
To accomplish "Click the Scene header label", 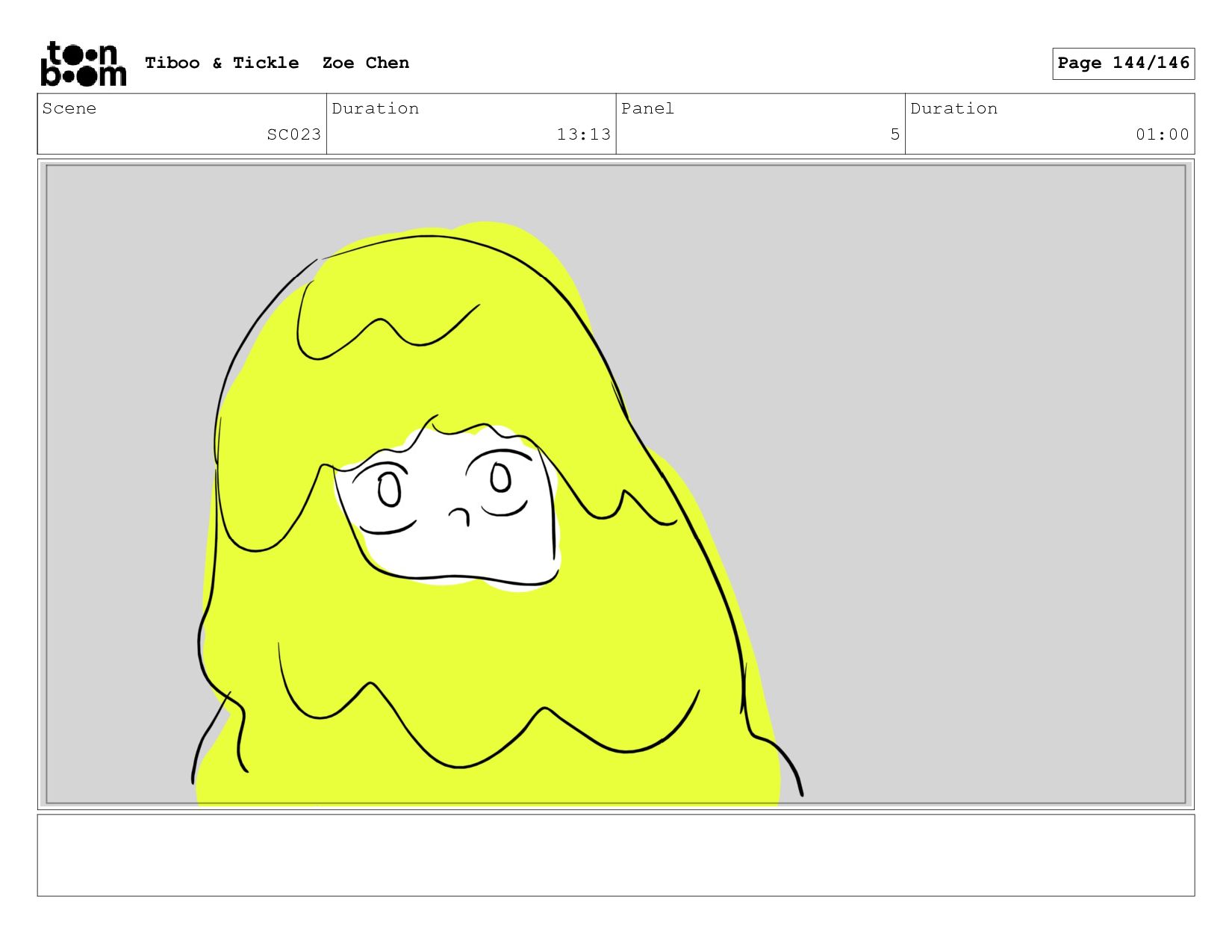I will [x=69, y=109].
